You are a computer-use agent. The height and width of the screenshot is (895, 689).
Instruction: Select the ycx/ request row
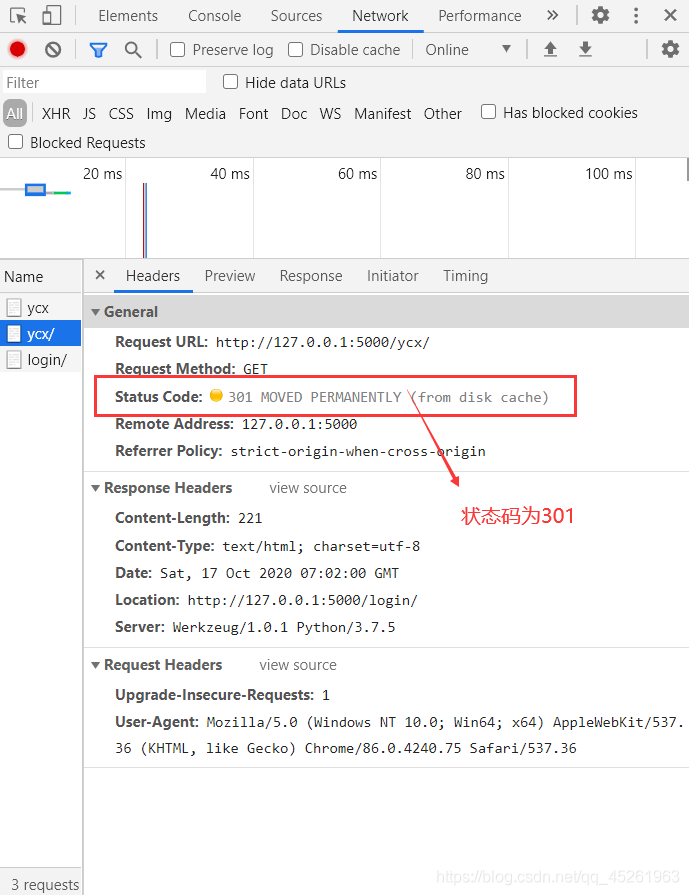[x=41, y=333]
